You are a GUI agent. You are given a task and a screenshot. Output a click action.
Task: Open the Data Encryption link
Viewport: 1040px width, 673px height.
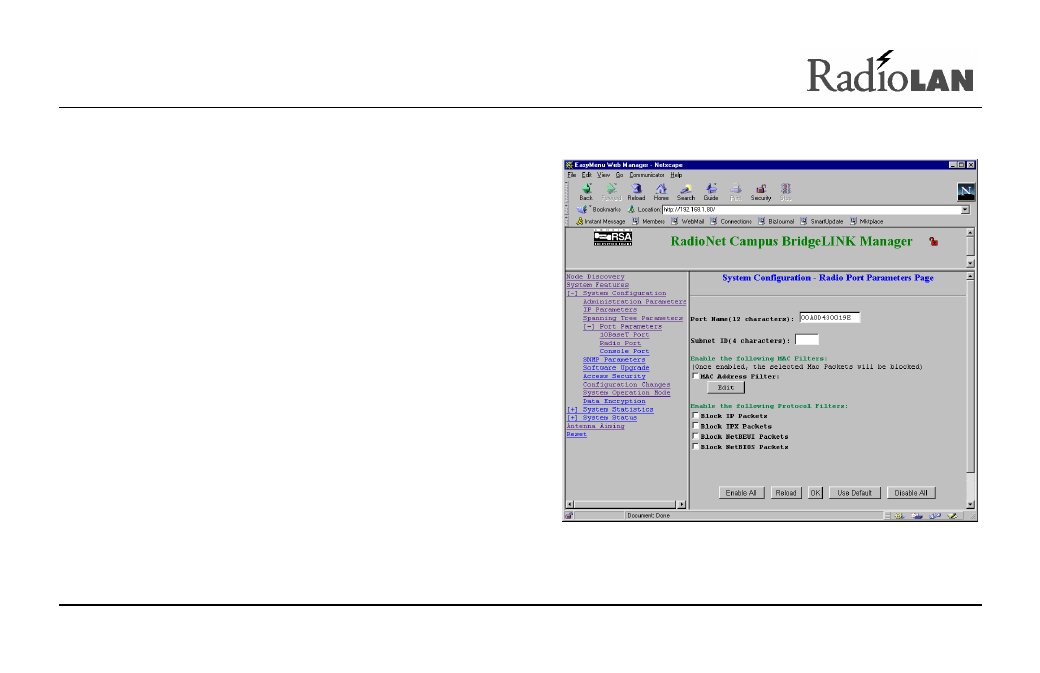click(x=614, y=401)
